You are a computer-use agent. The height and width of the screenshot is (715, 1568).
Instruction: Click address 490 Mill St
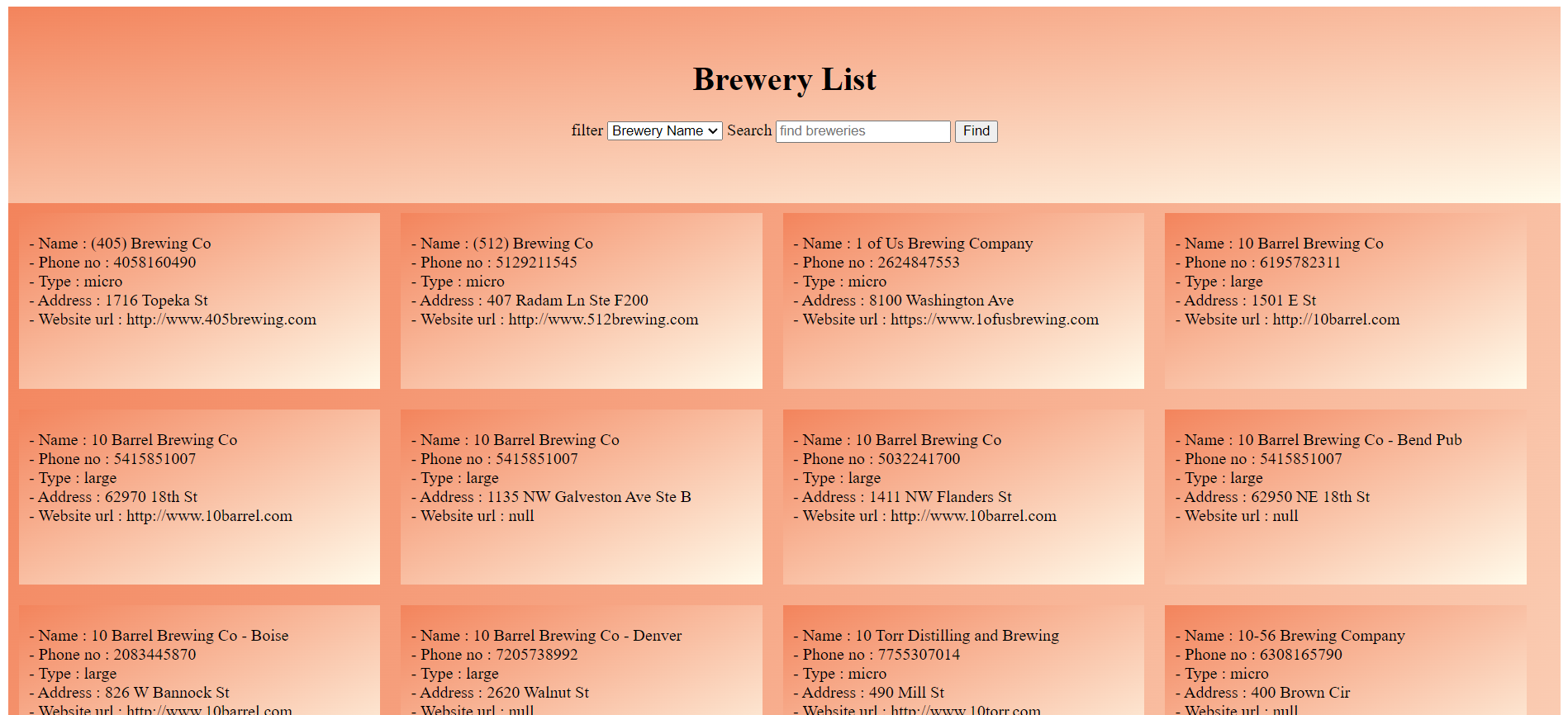(906, 693)
